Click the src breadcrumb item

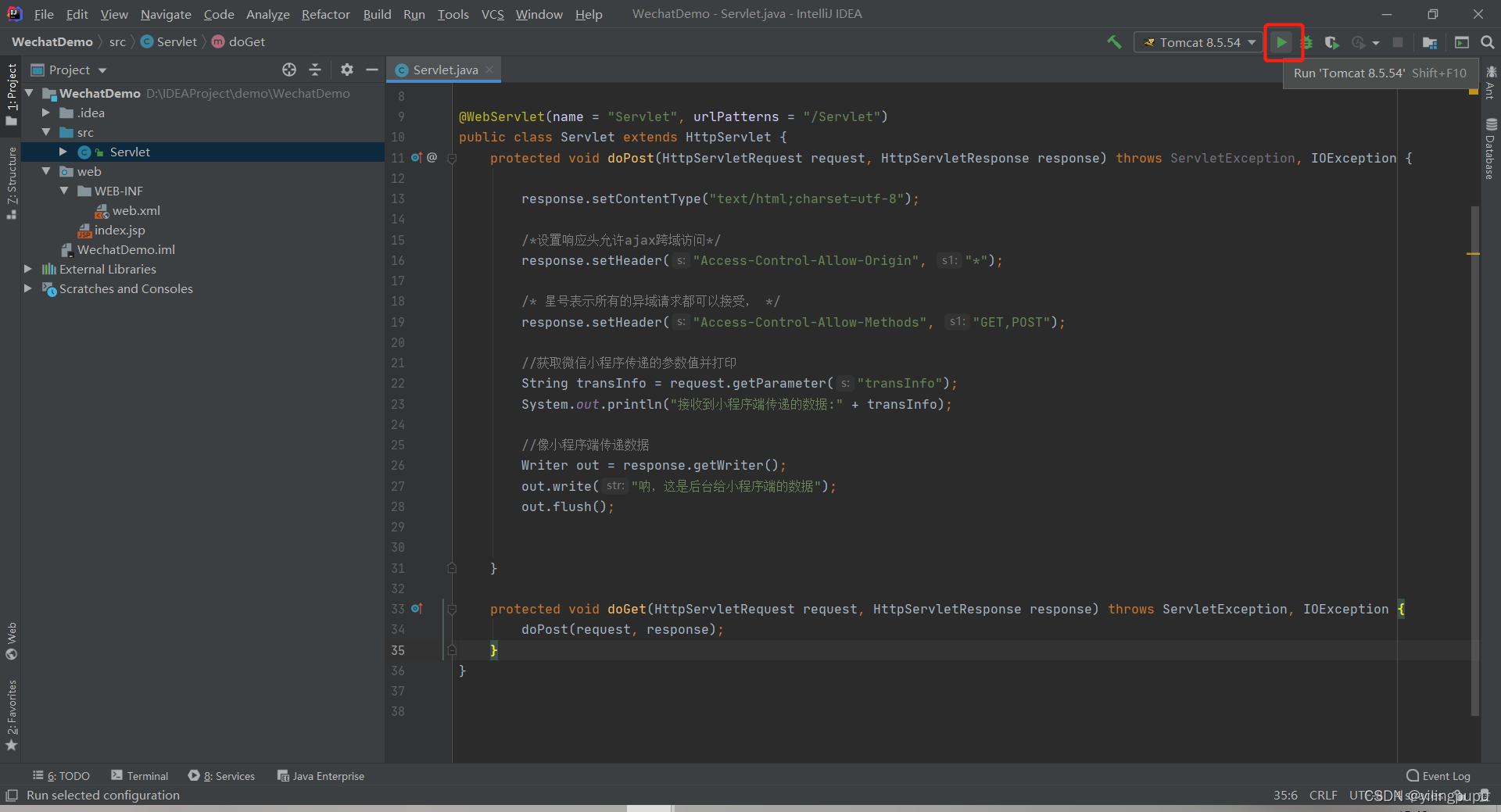(x=117, y=41)
